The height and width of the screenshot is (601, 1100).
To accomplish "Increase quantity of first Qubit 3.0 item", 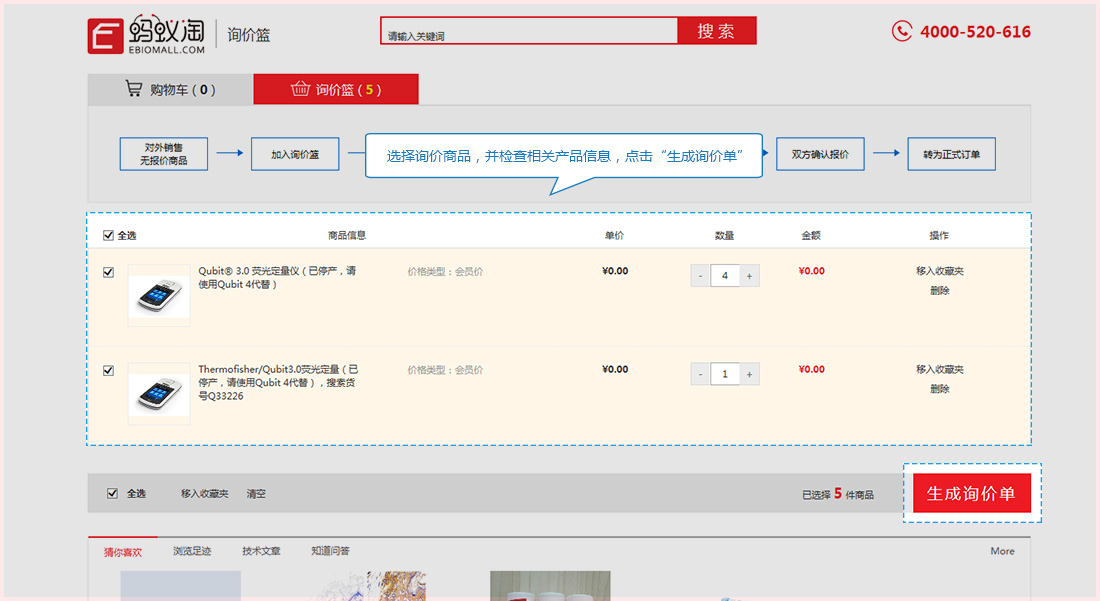I will (x=749, y=276).
